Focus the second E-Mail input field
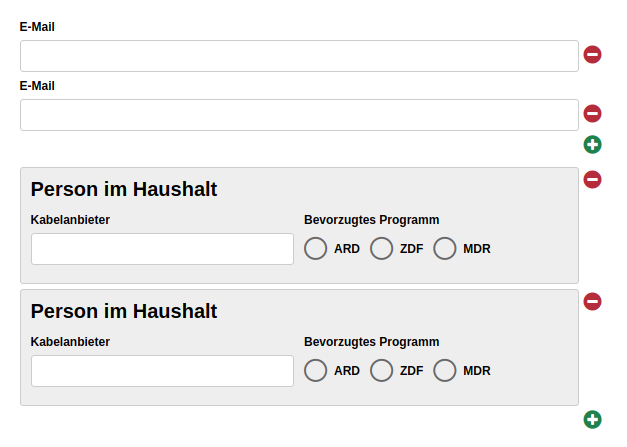Viewport: 627px width, 447px height. pyautogui.click(x=300, y=115)
